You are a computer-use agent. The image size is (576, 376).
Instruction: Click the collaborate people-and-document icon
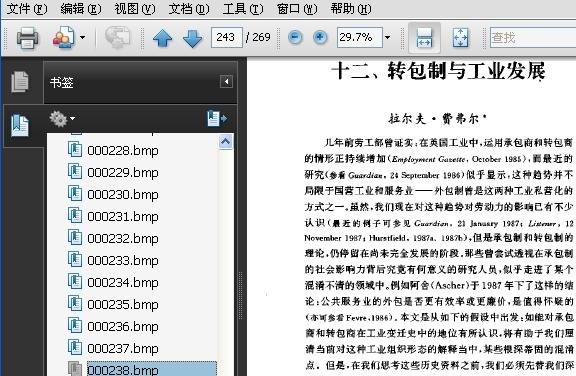(x=64, y=37)
